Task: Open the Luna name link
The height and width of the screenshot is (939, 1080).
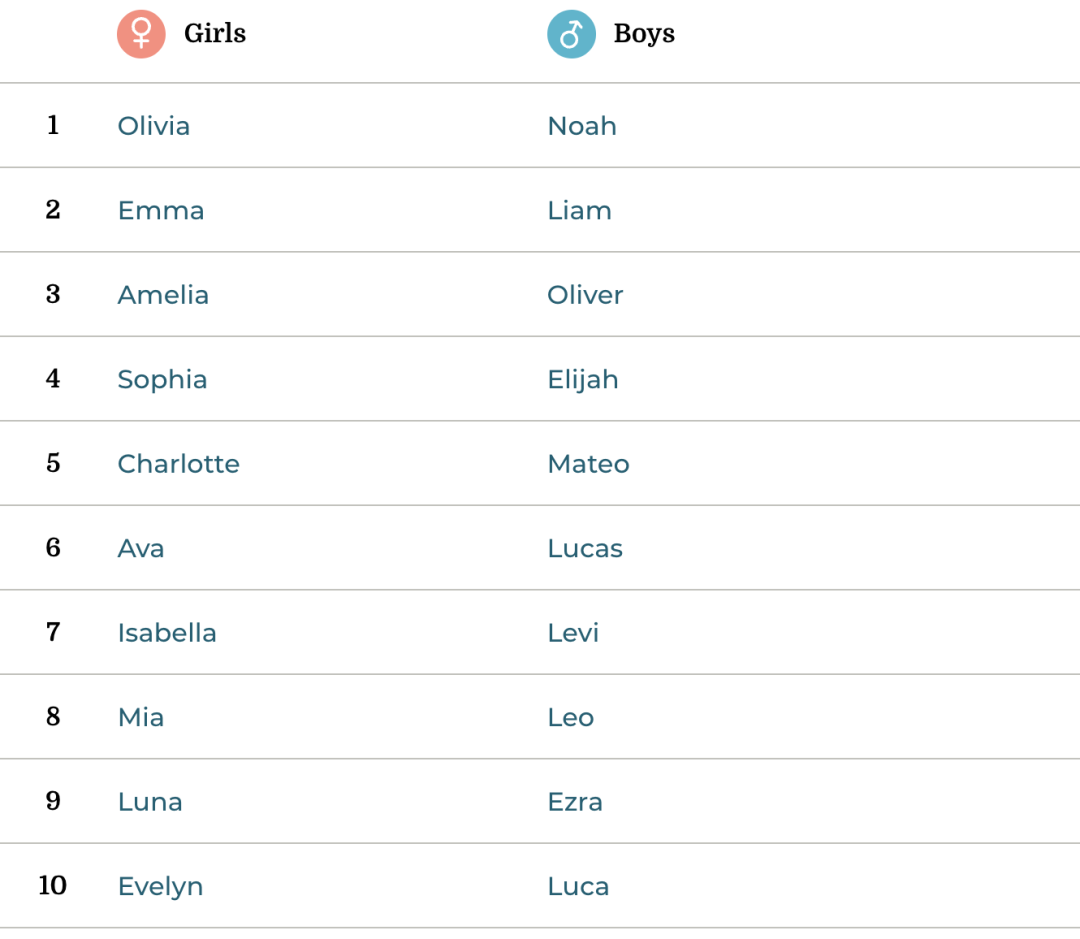Action: (x=150, y=802)
